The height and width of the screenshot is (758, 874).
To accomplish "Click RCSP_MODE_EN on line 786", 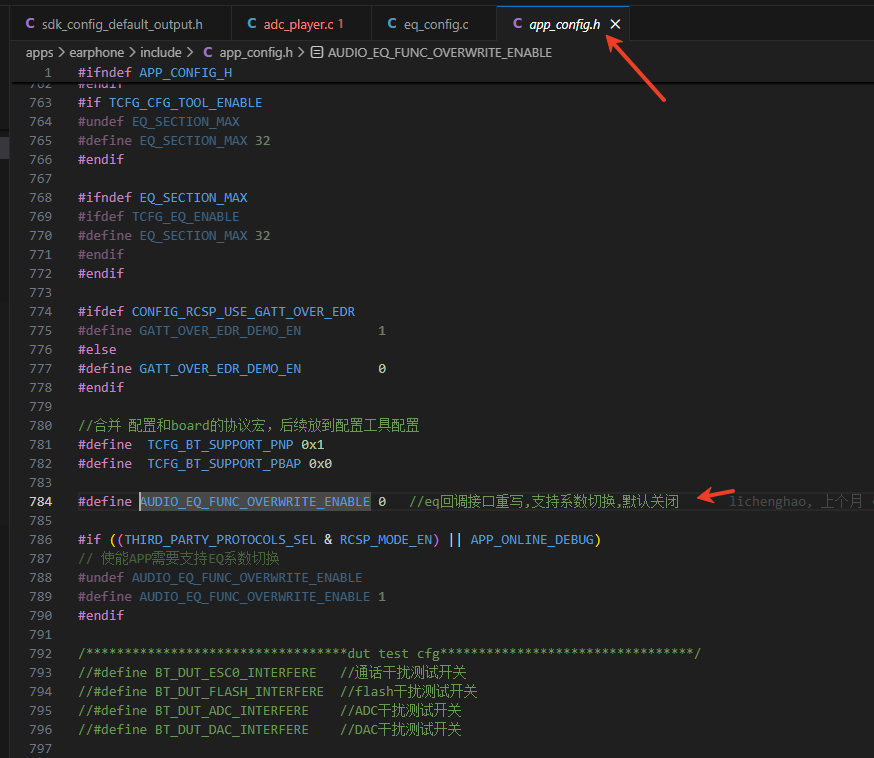I will coord(386,540).
